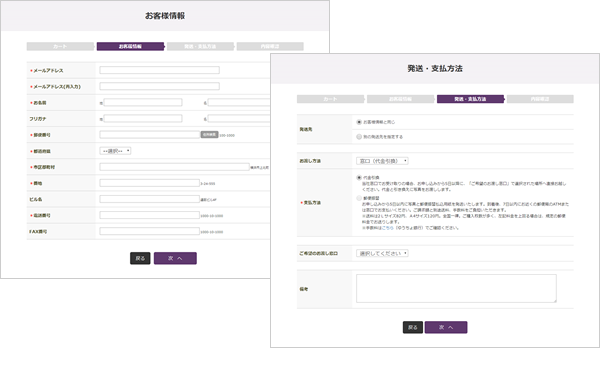Viewport: 600px width, 370px height.
Task: Focus the フリガナ 姓 input field
Action: tap(143, 118)
